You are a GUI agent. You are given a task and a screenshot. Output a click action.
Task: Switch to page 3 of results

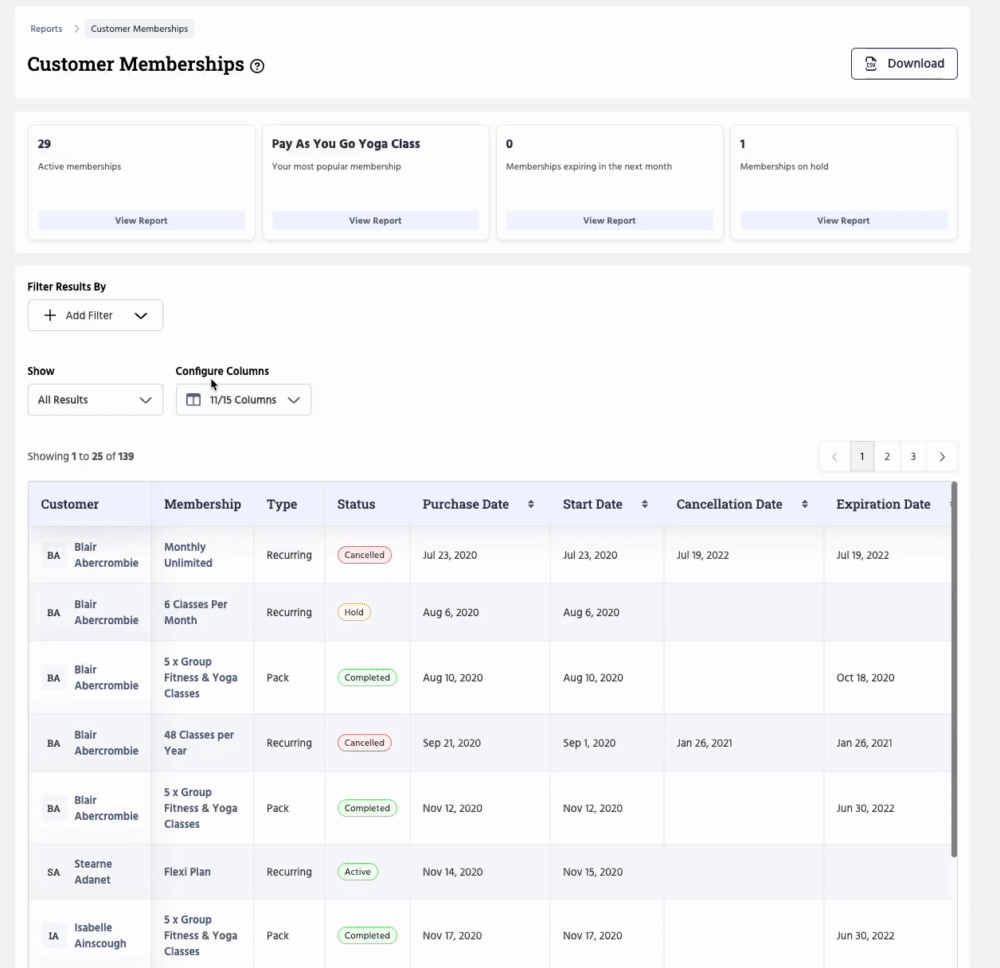(913, 457)
